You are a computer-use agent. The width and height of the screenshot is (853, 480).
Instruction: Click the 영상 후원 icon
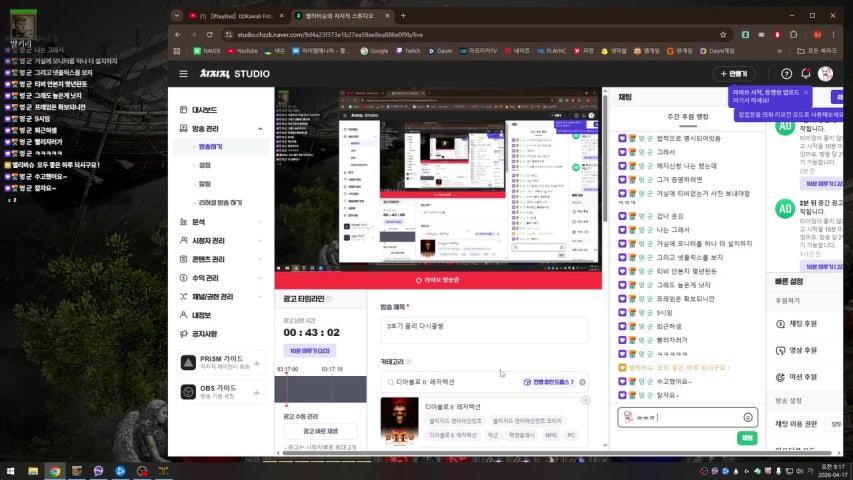tap(780, 350)
